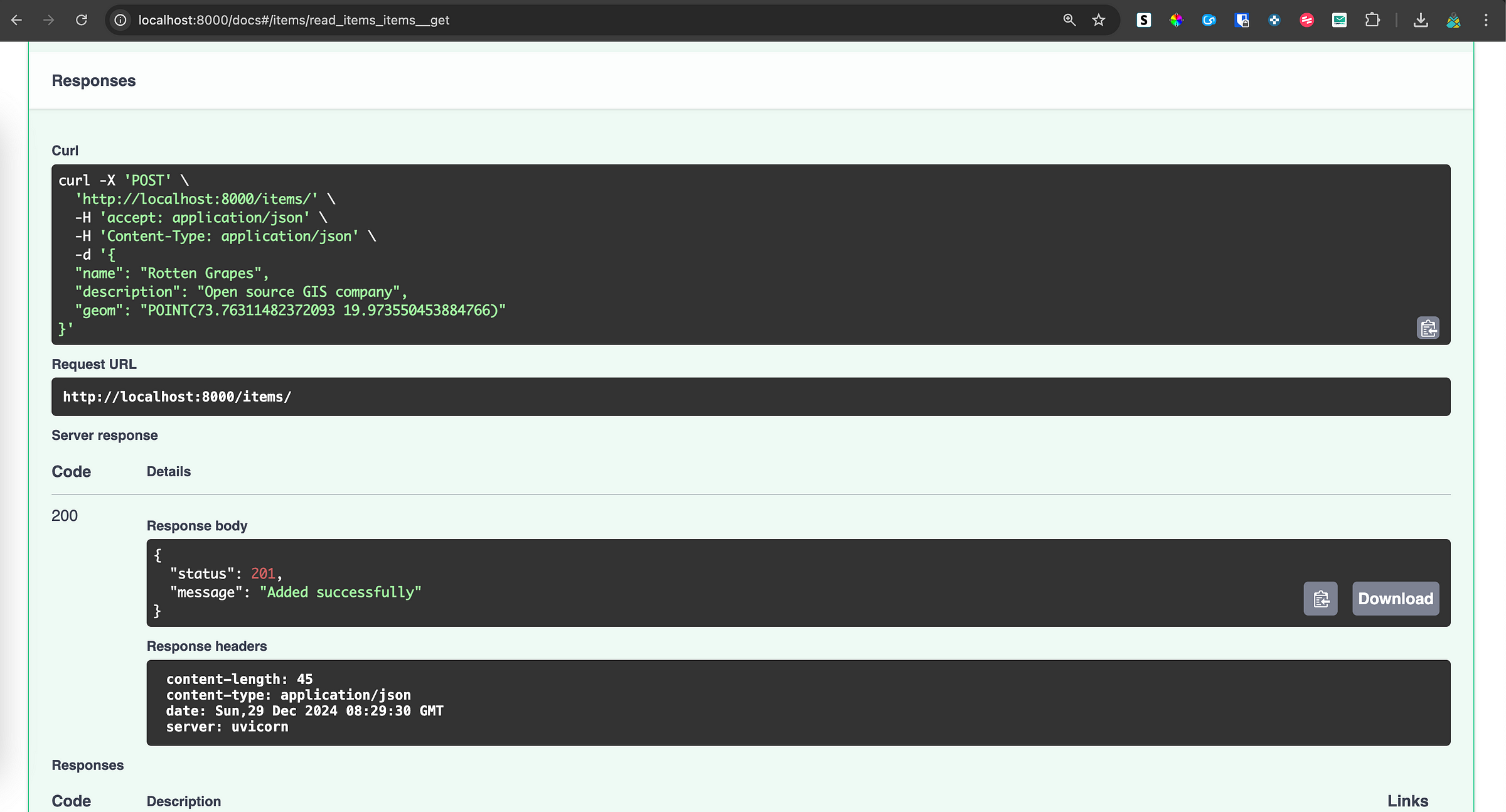Copy the curl command to clipboard
Screen dimensions: 1506x812
point(1428,328)
